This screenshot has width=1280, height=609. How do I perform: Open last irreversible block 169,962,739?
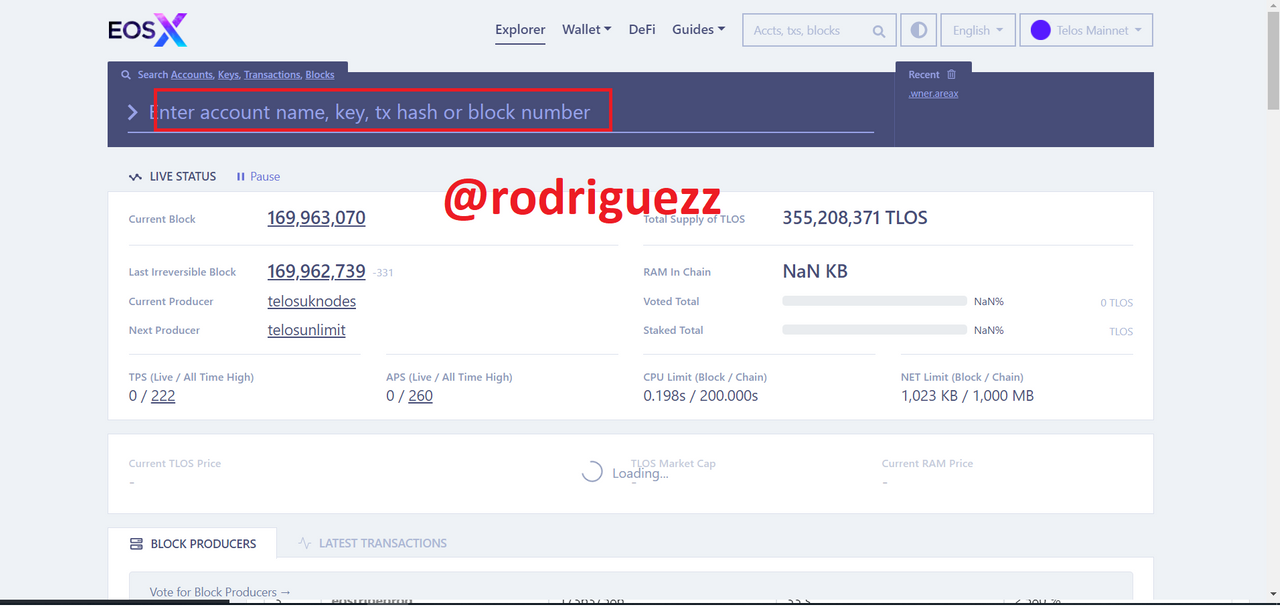[316, 271]
